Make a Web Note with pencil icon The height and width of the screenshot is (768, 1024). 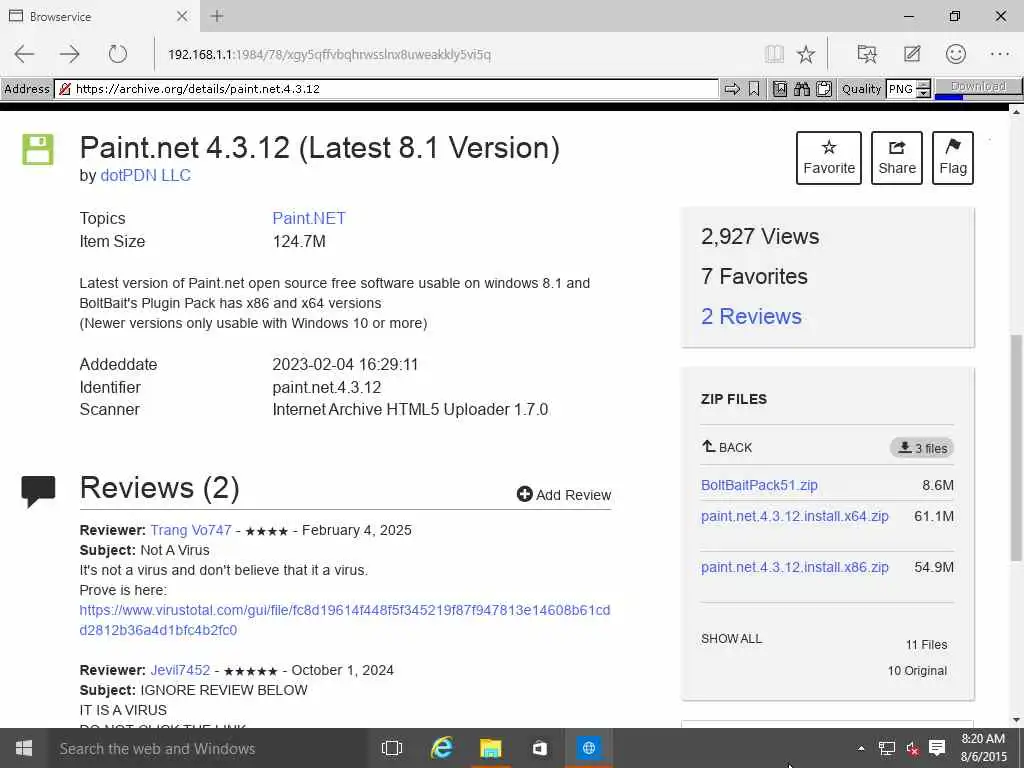(912, 54)
